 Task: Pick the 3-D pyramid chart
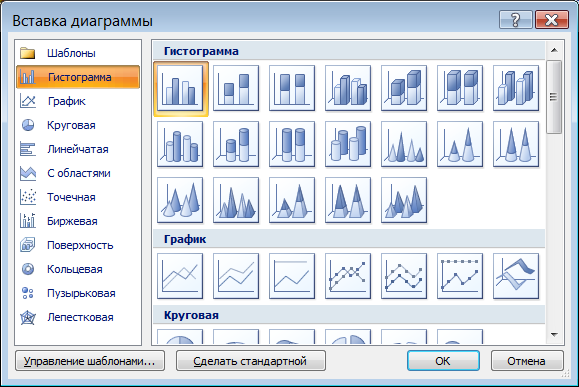click(x=404, y=200)
